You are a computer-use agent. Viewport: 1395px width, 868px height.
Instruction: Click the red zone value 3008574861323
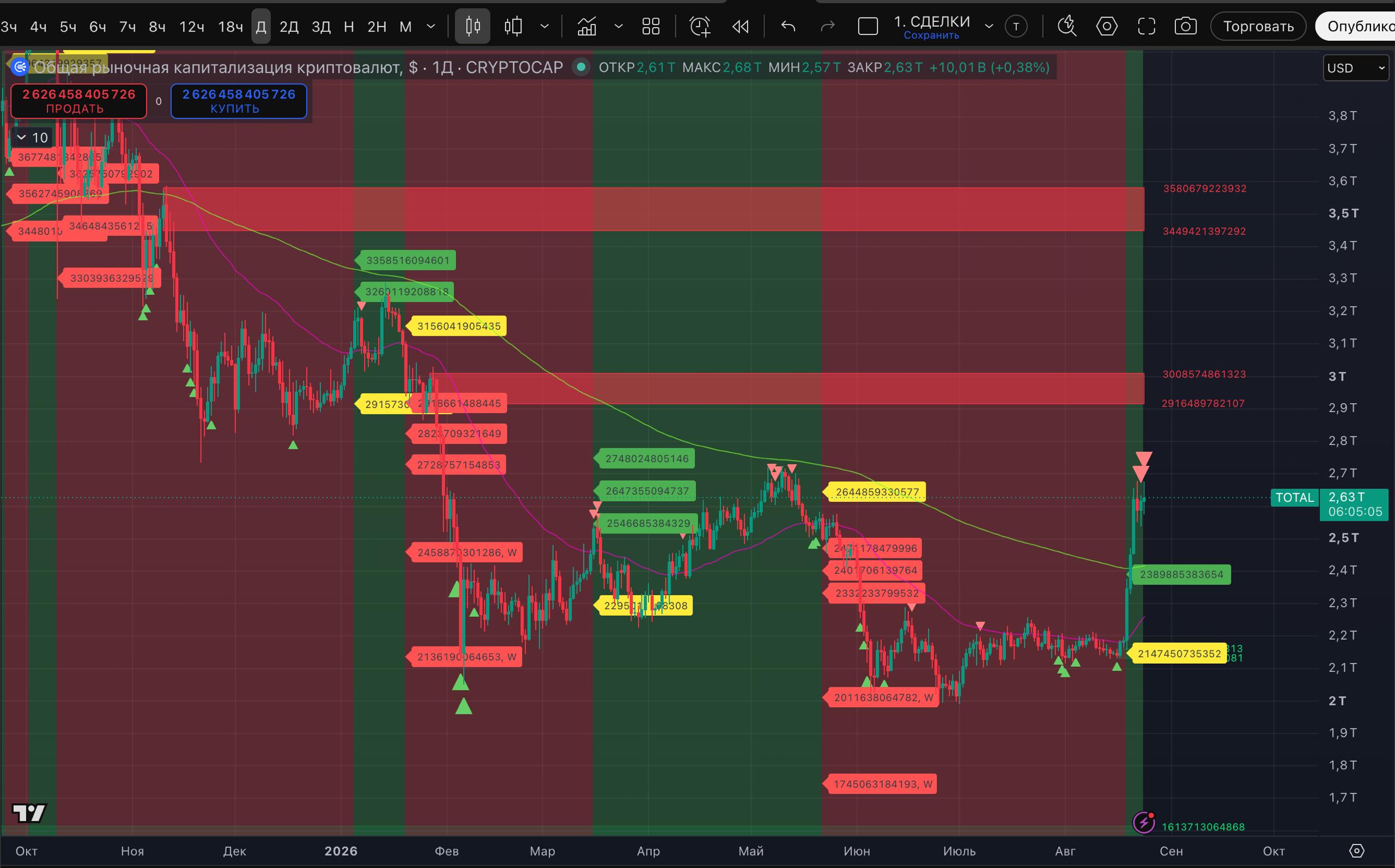(x=1204, y=374)
